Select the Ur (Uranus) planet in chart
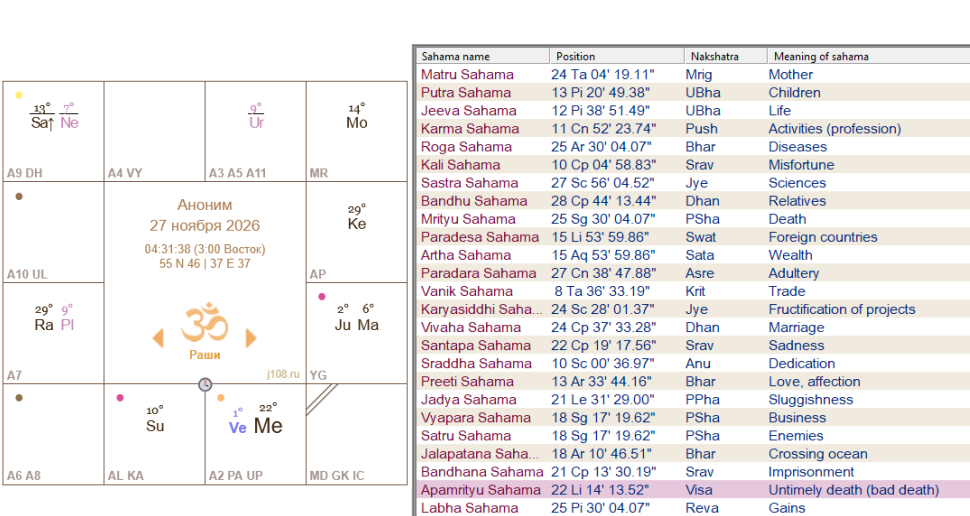The height and width of the screenshot is (516, 970). point(256,123)
